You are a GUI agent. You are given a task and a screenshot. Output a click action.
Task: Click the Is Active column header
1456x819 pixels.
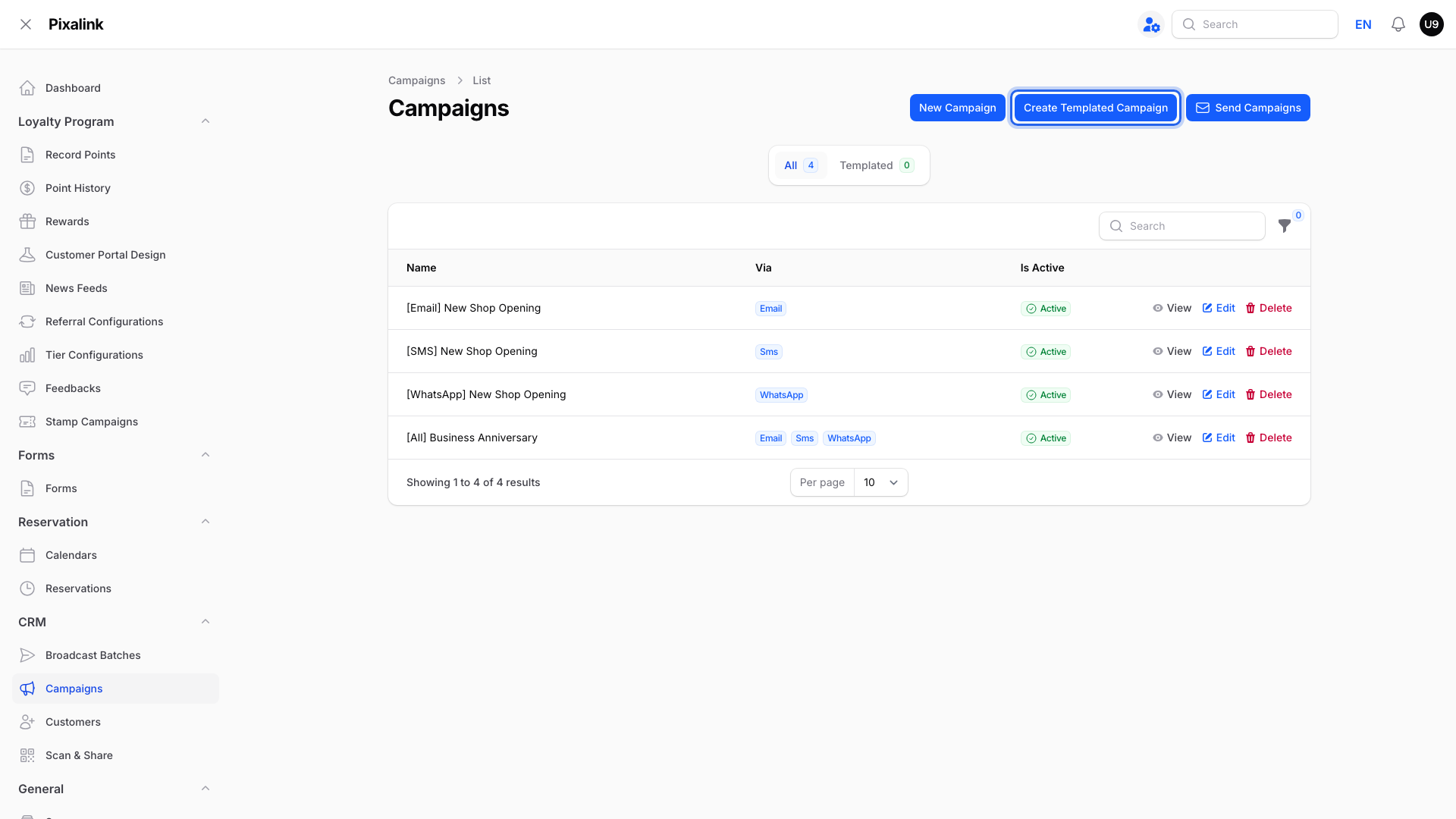[1042, 268]
